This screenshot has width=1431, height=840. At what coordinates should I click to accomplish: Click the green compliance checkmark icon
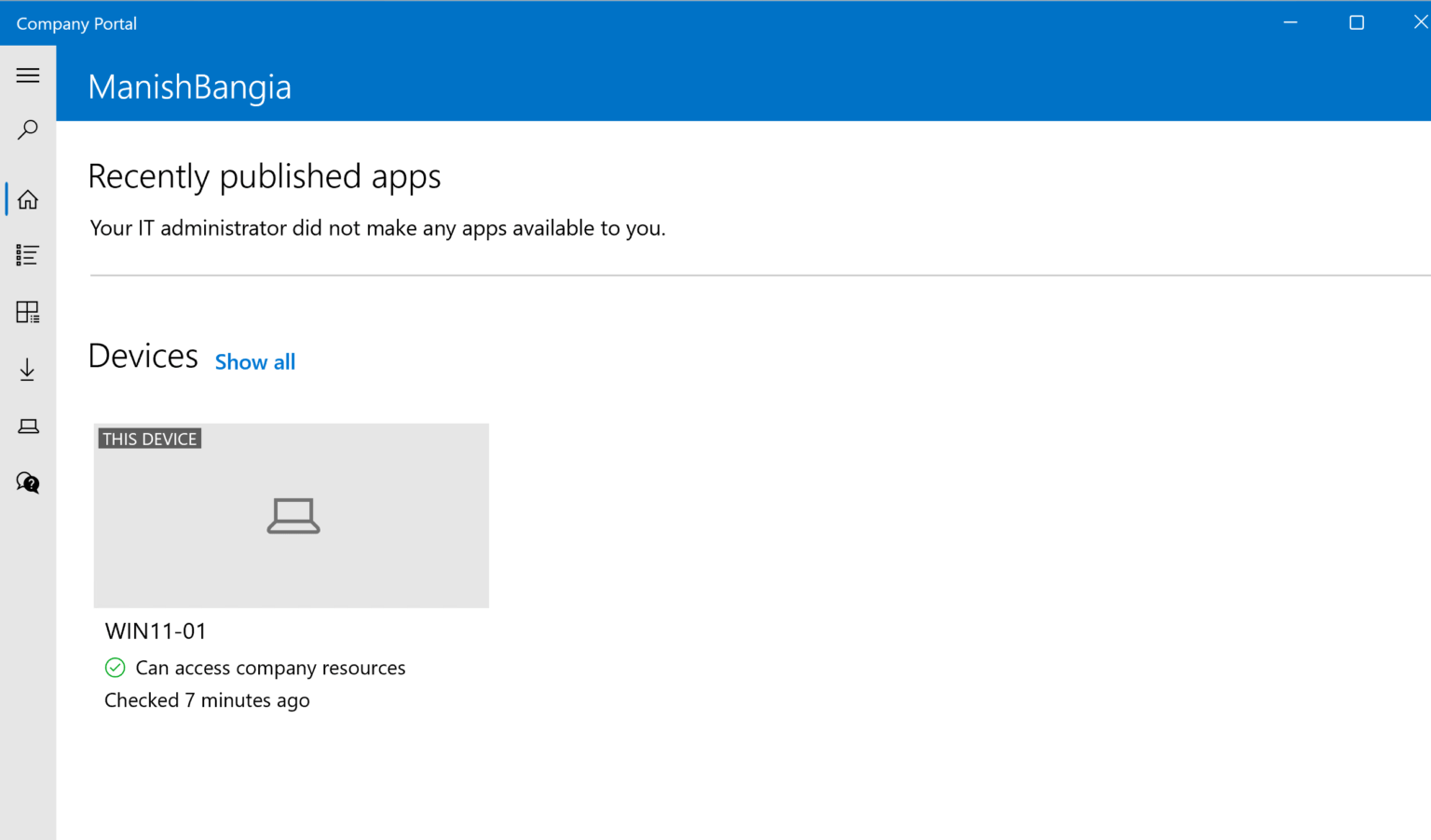pos(116,668)
